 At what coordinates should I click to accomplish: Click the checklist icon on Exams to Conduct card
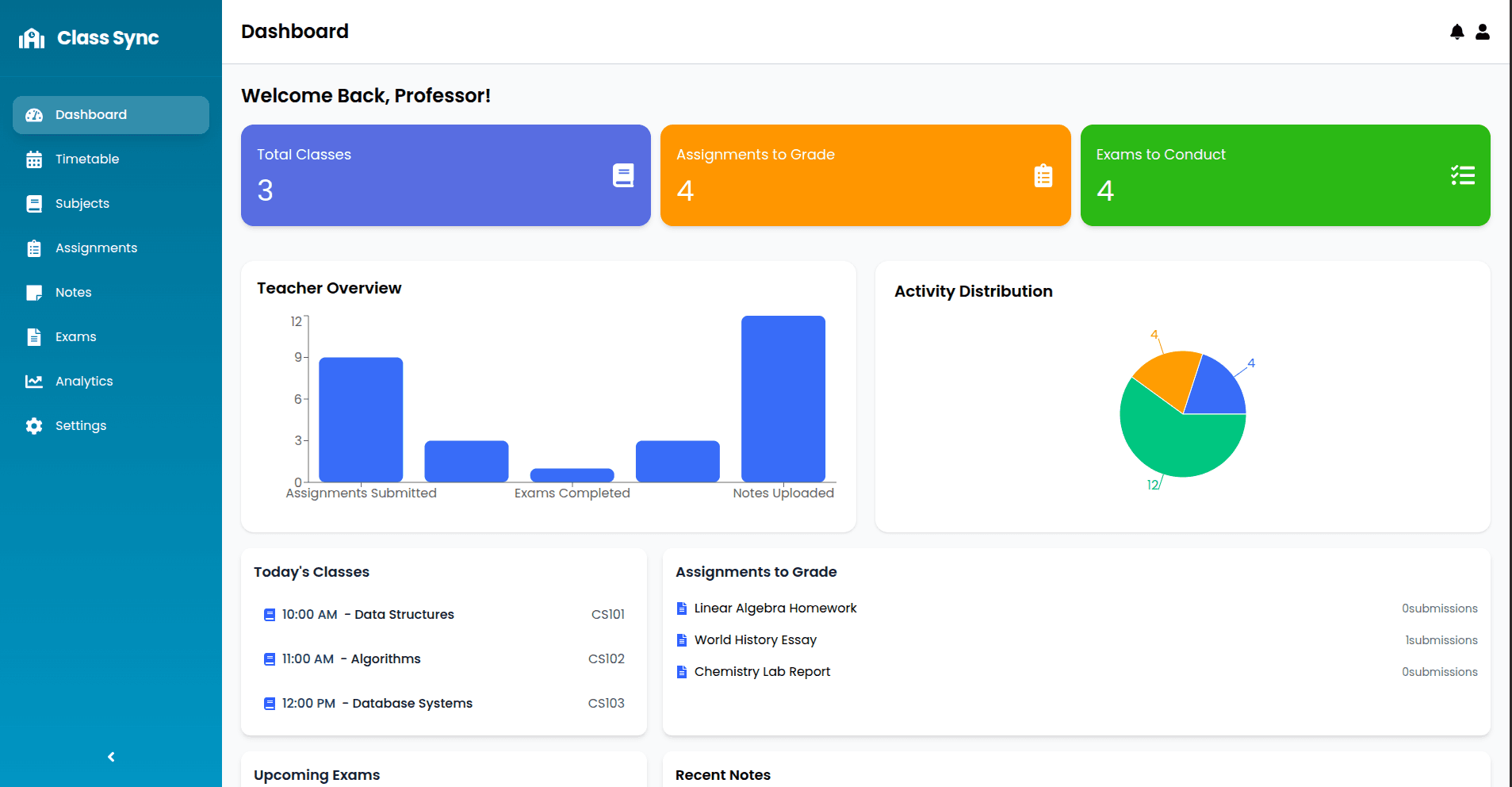coord(1462,175)
